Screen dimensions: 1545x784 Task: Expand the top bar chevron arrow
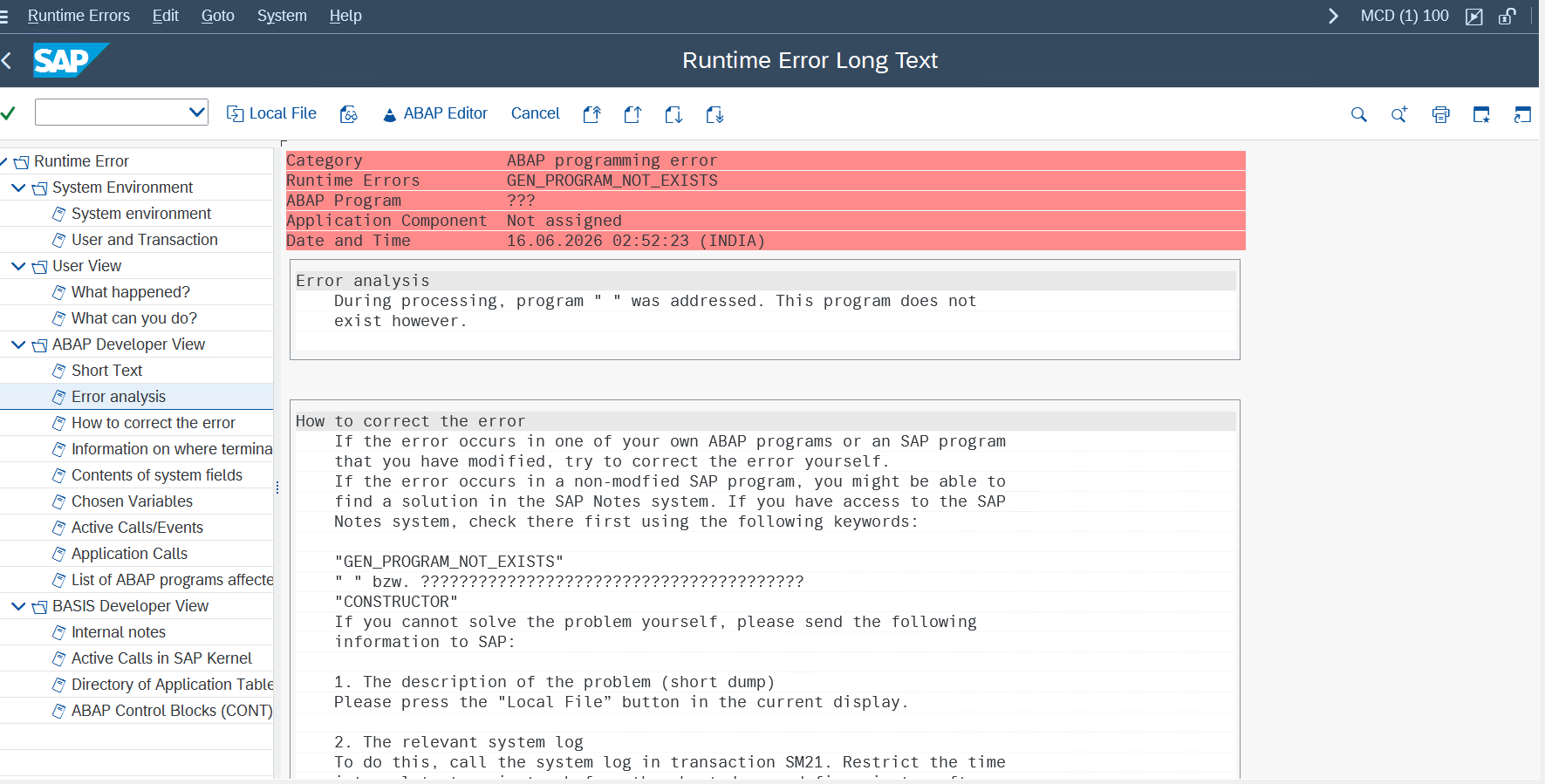1333,16
